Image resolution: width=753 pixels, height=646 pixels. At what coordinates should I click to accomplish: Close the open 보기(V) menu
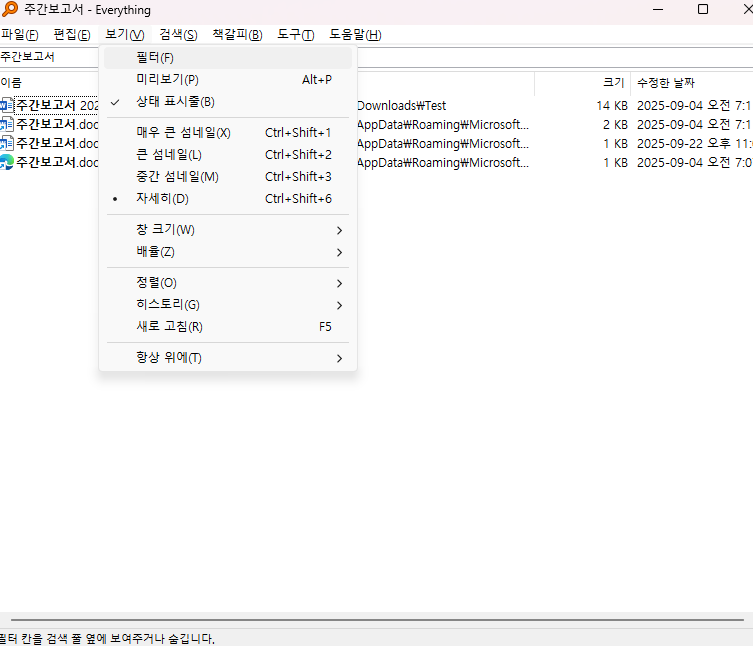tap(125, 35)
